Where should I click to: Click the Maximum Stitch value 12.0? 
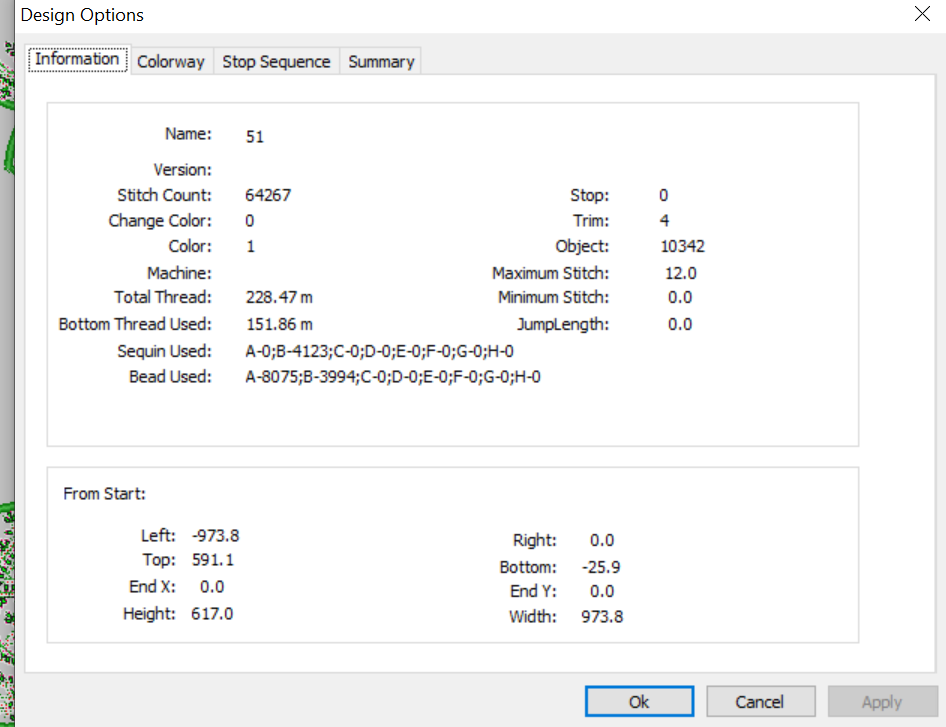point(681,273)
